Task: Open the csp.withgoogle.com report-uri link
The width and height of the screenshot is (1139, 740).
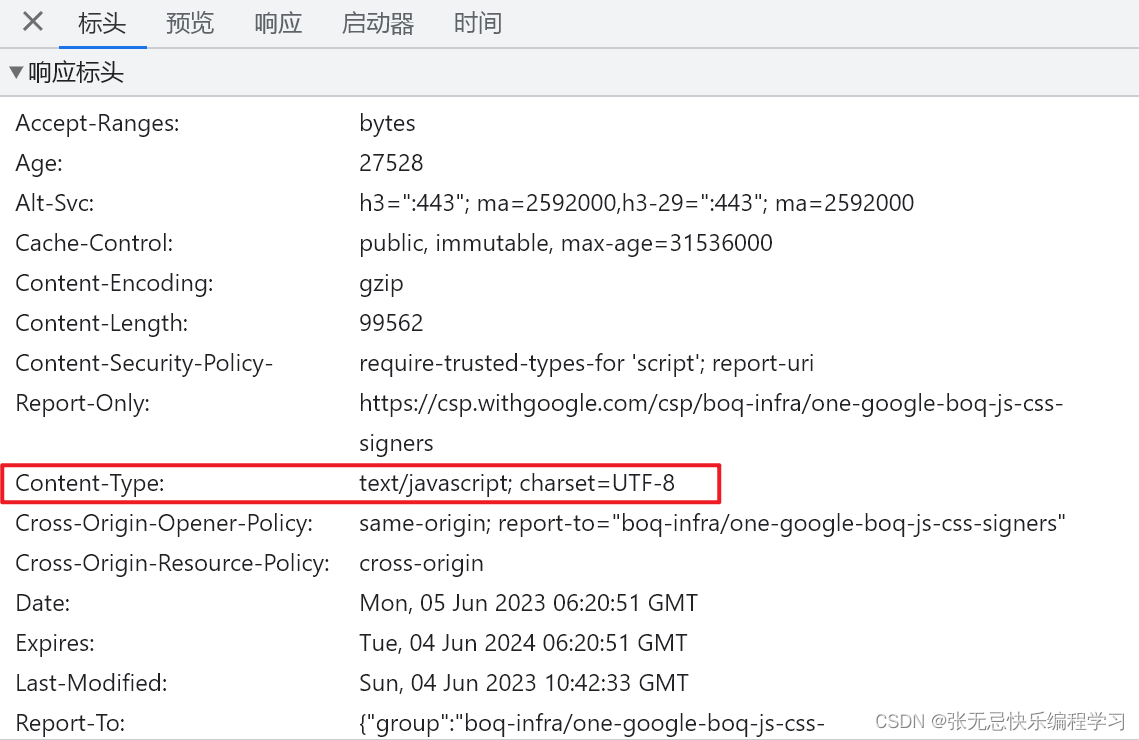Action: (711, 402)
